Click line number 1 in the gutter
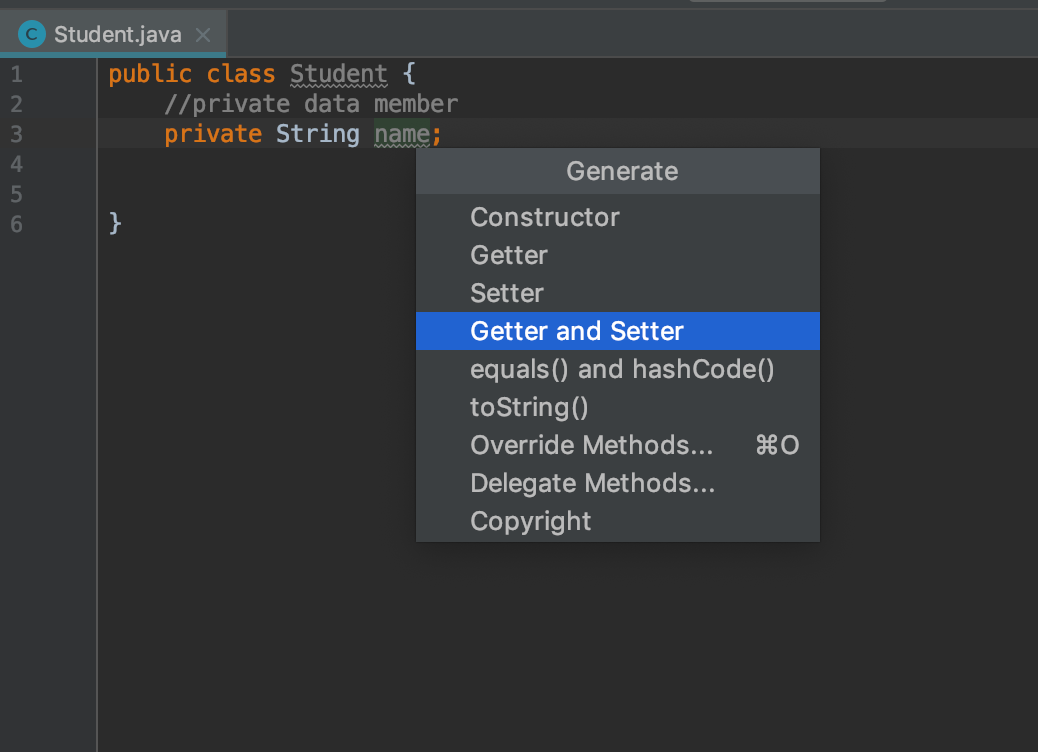This screenshot has width=1038, height=752. (x=16, y=73)
